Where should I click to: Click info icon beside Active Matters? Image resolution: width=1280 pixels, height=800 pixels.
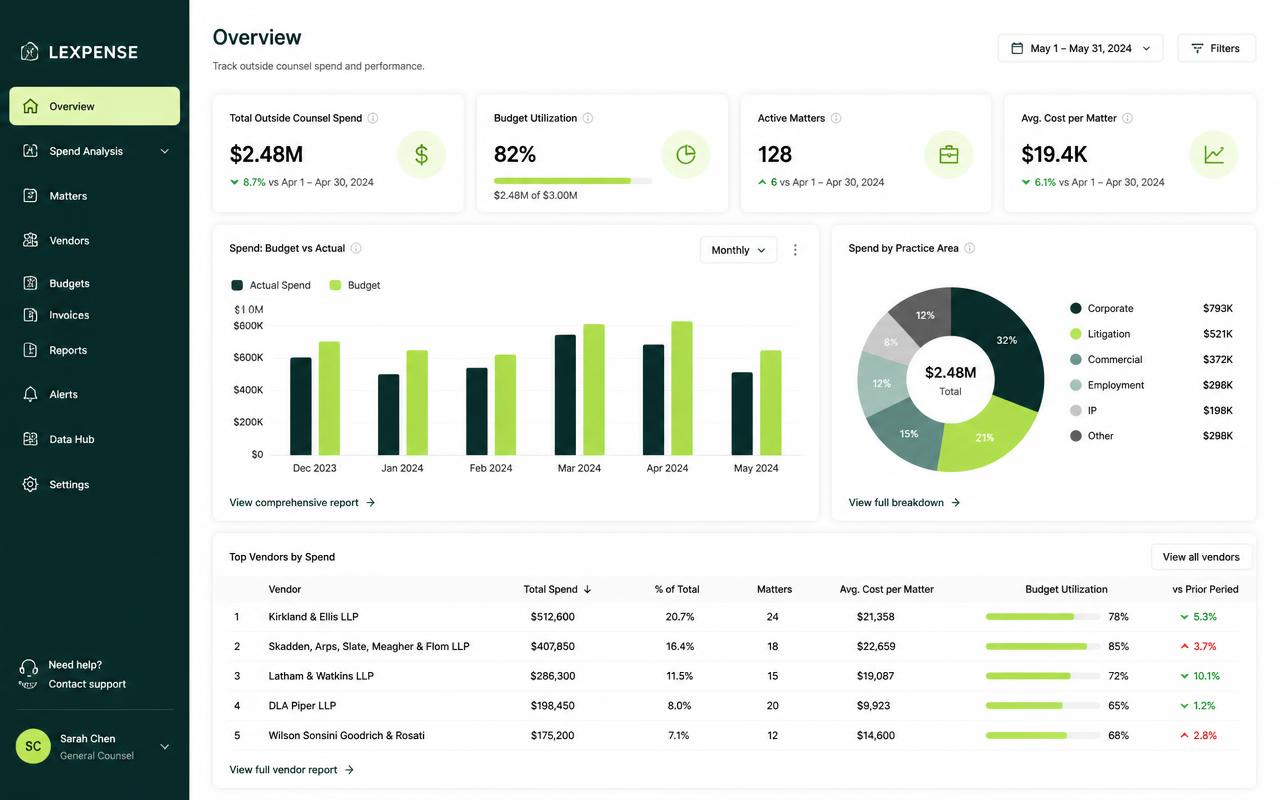(x=836, y=118)
